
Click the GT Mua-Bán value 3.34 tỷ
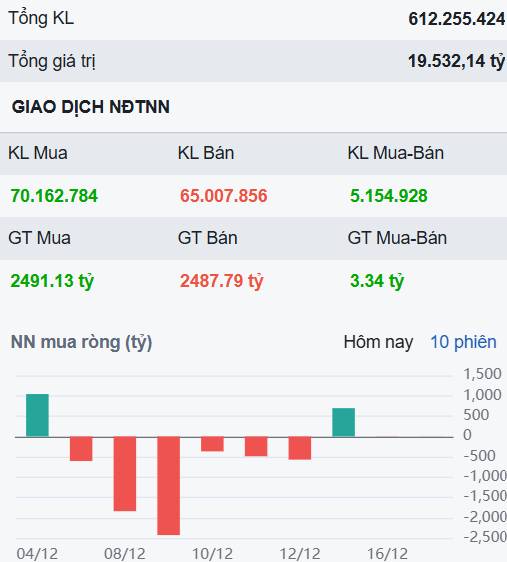pyautogui.click(x=377, y=281)
